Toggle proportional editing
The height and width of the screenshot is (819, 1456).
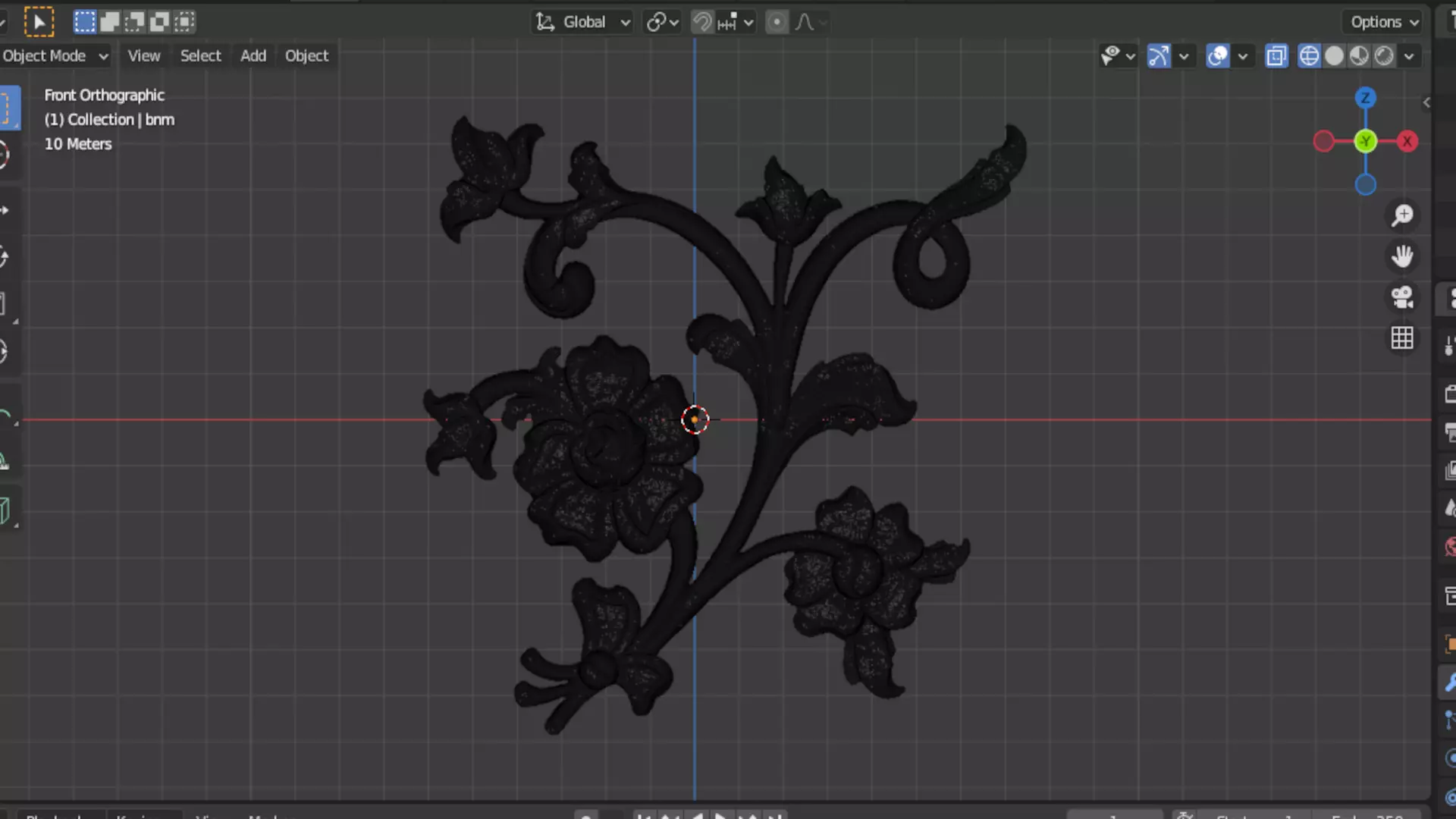777,22
